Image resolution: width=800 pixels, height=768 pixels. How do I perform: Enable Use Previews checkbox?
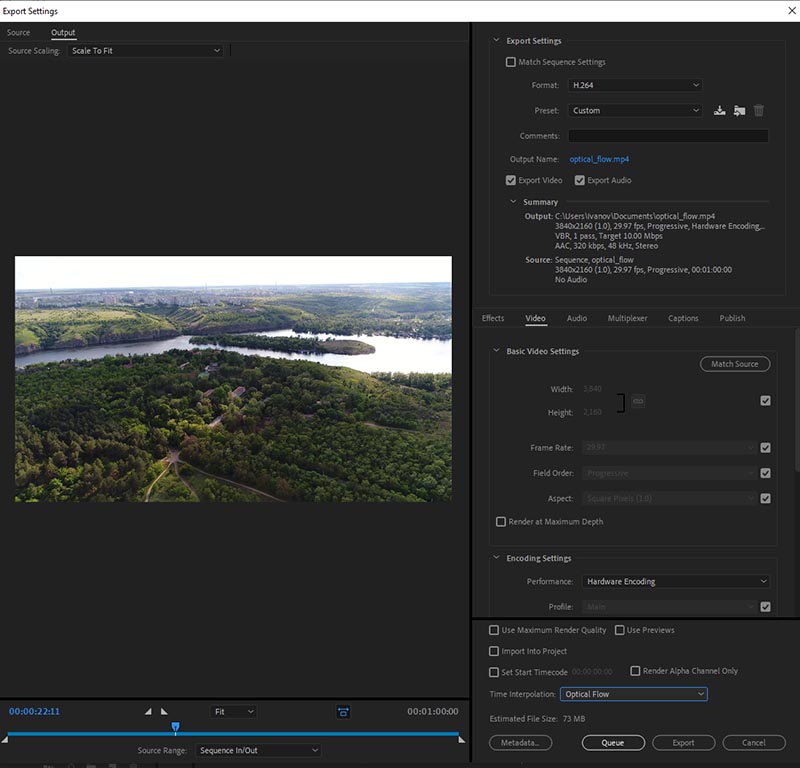(x=619, y=630)
